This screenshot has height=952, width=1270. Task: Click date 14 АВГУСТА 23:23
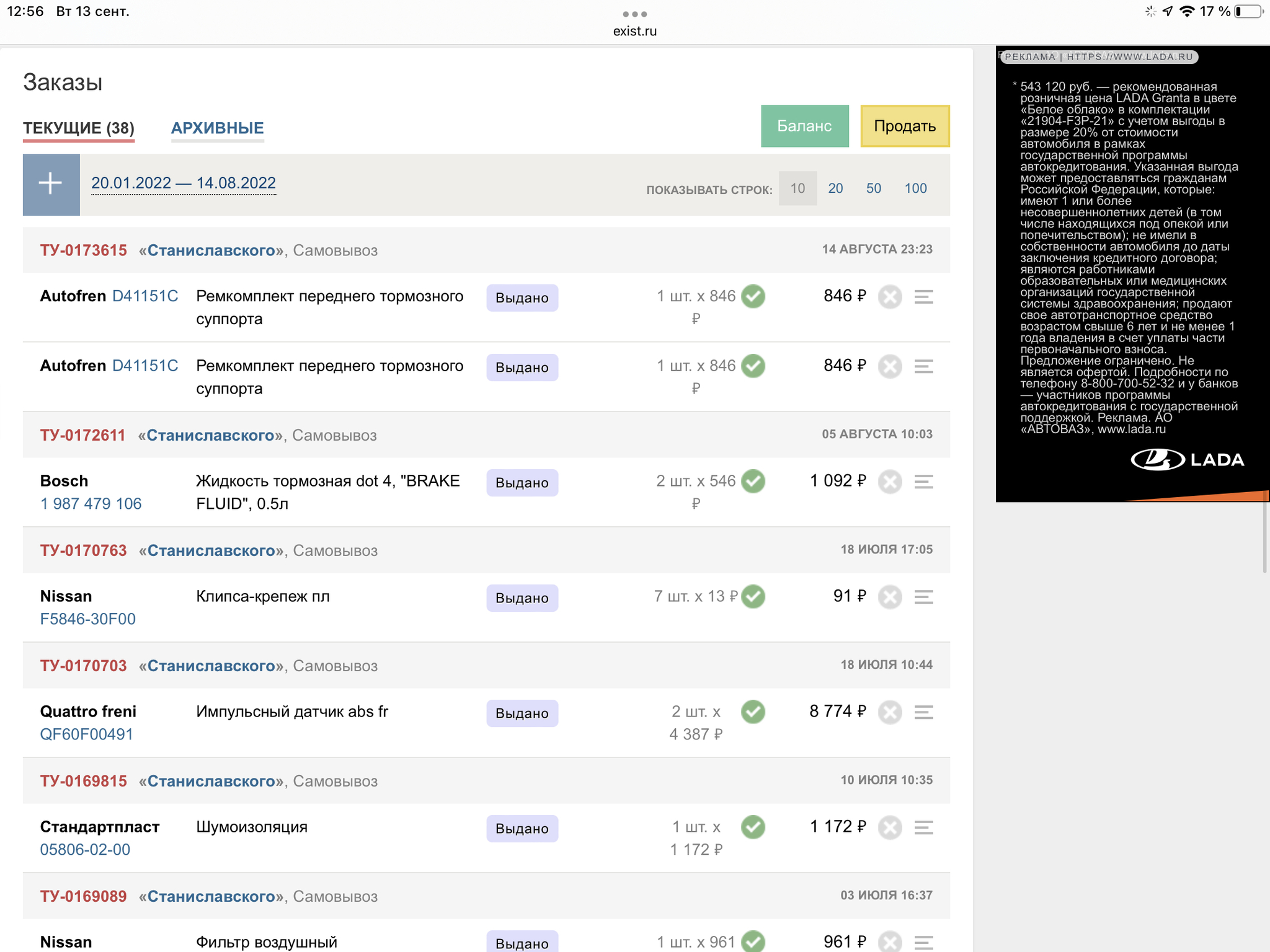tap(877, 249)
